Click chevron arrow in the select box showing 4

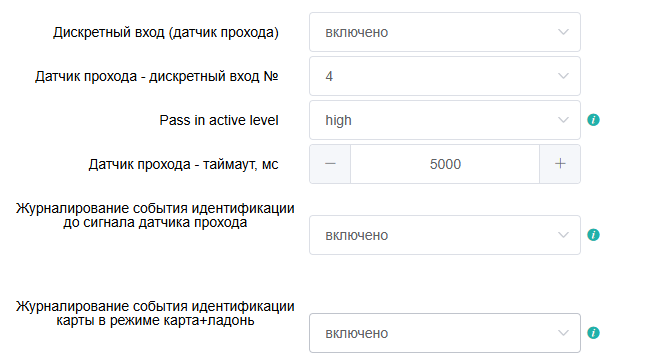point(563,76)
